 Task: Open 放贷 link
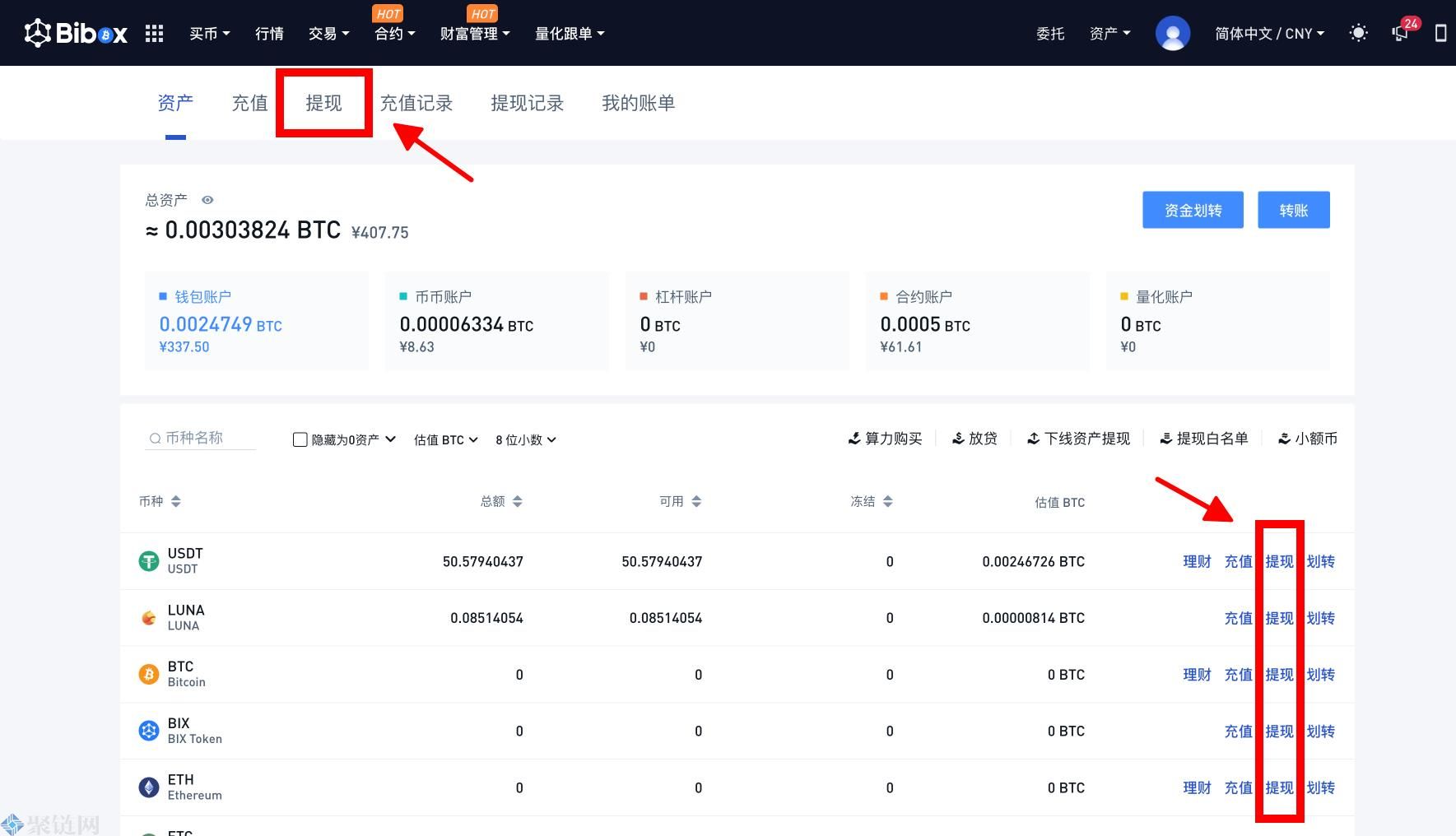point(975,439)
